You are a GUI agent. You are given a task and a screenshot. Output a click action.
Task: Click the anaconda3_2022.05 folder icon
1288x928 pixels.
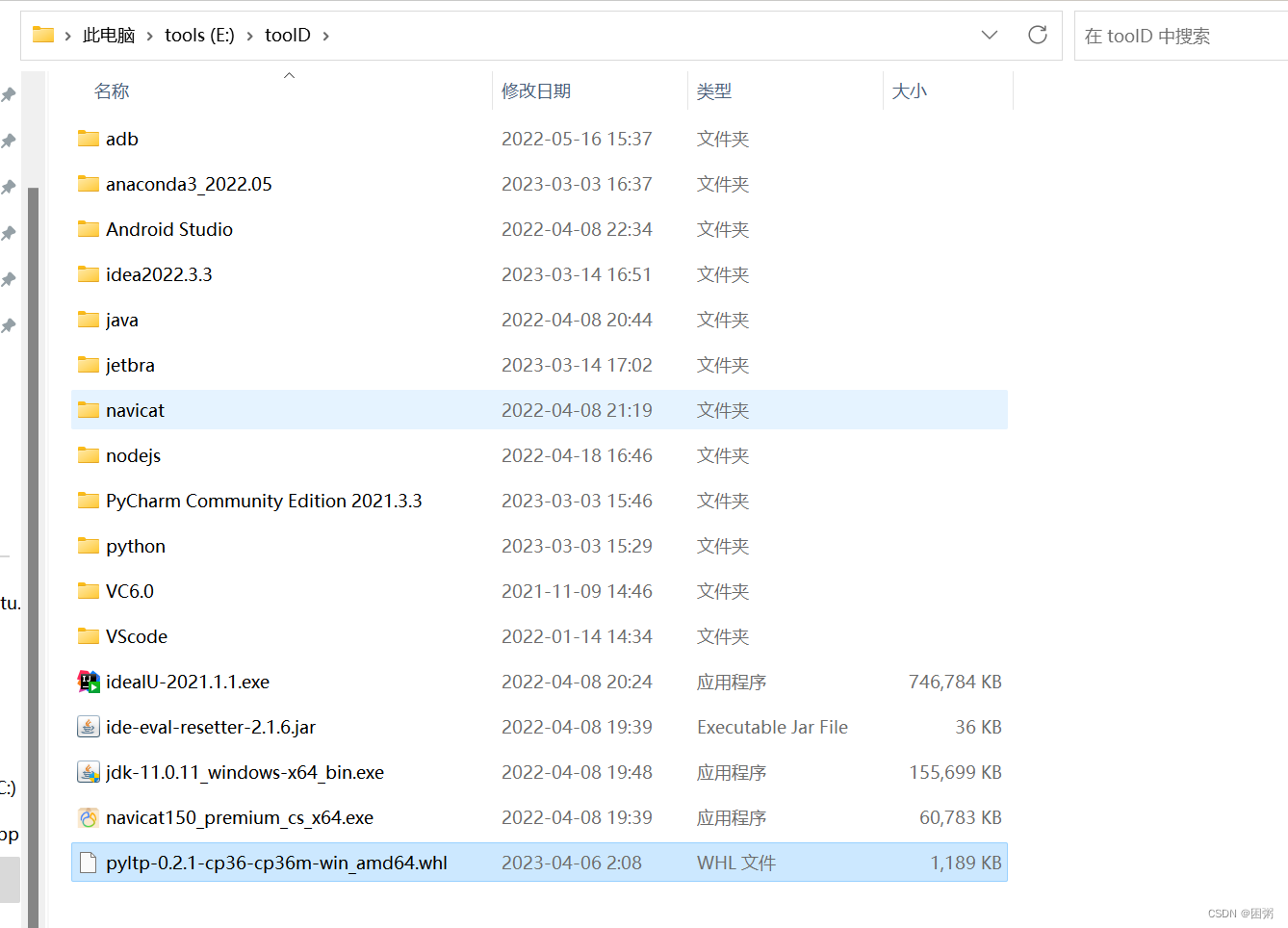89,184
